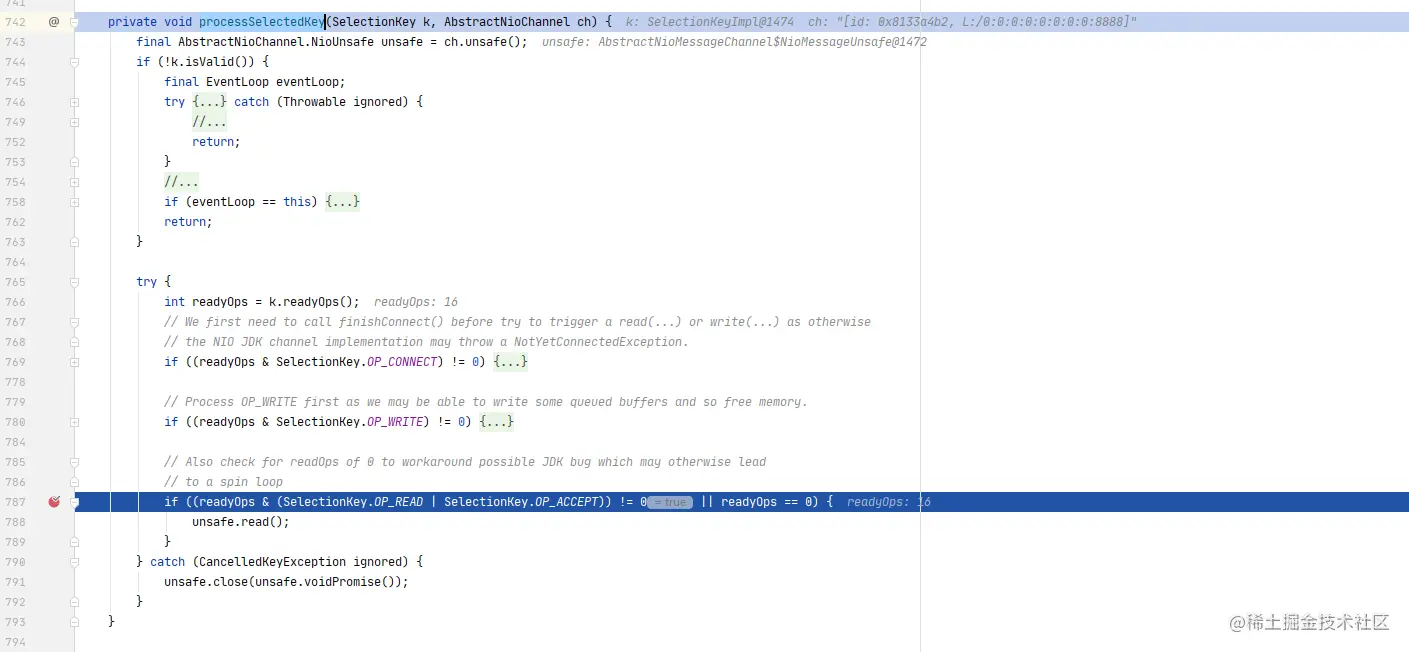Click the //... folded comment on line 749

tap(210, 122)
